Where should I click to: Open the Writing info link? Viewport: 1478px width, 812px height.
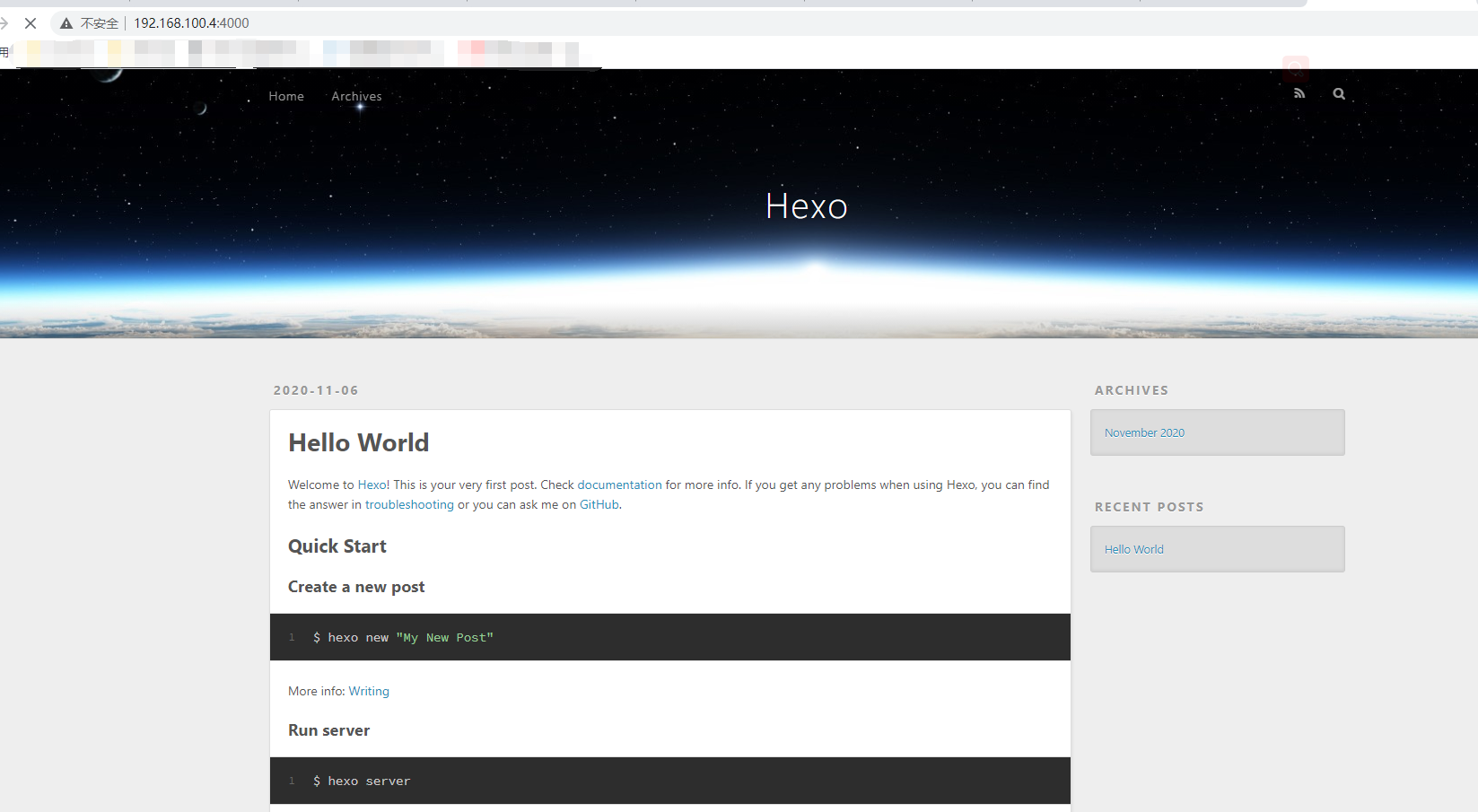[x=369, y=691]
